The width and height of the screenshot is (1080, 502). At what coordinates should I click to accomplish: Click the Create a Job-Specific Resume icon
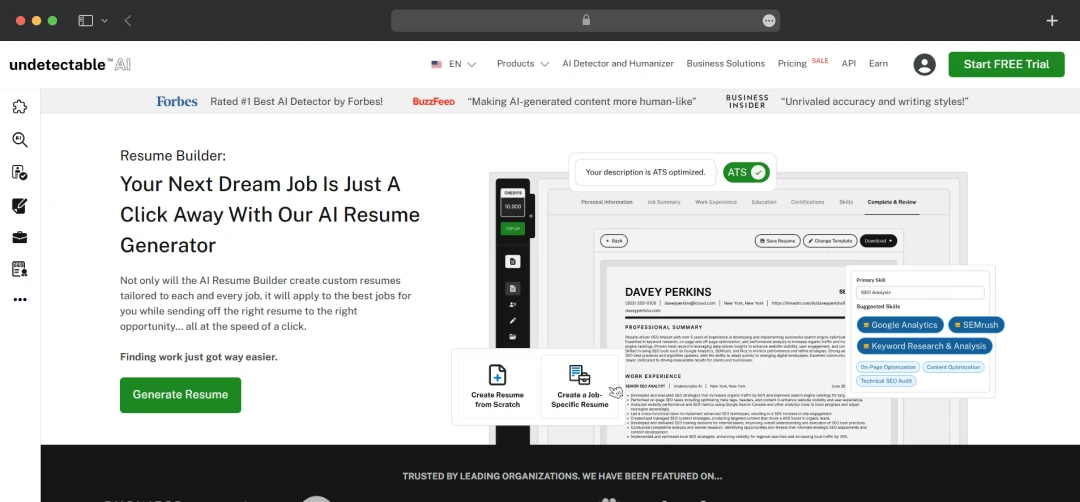point(579,375)
